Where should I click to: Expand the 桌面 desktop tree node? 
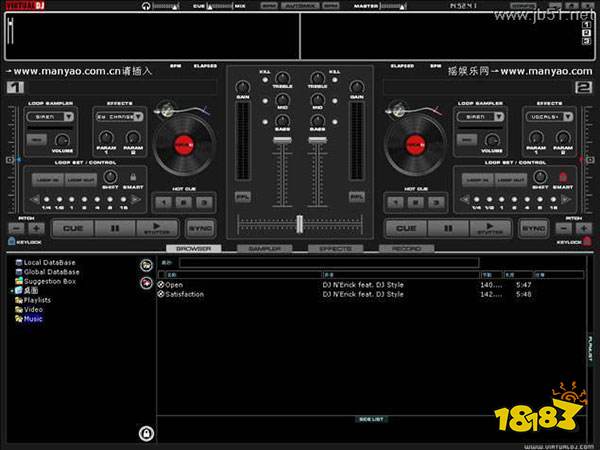point(12,291)
